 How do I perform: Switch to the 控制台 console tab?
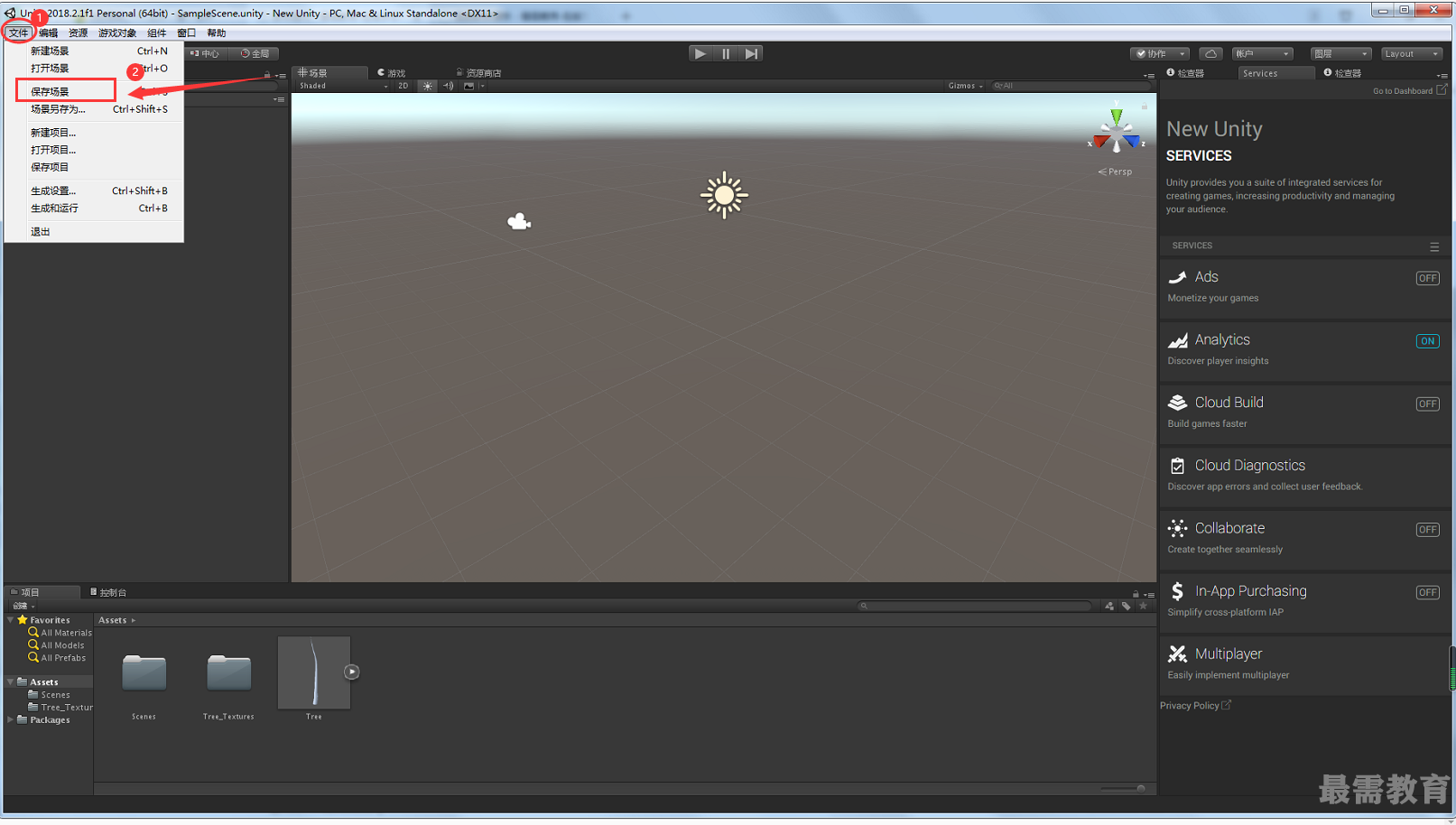108,593
